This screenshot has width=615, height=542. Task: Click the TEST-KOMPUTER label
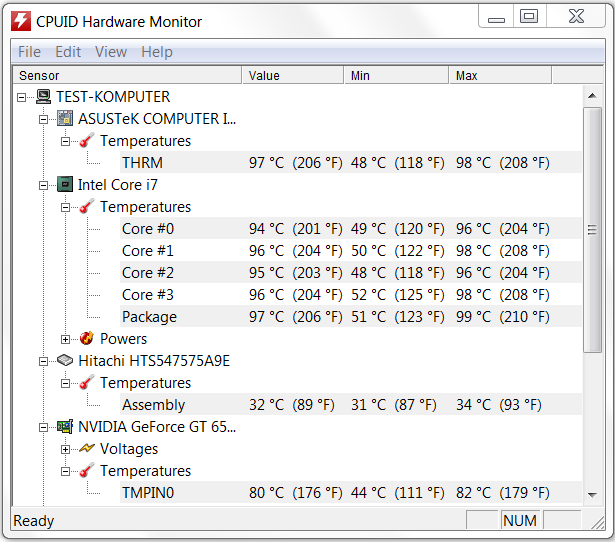pos(113,96)
